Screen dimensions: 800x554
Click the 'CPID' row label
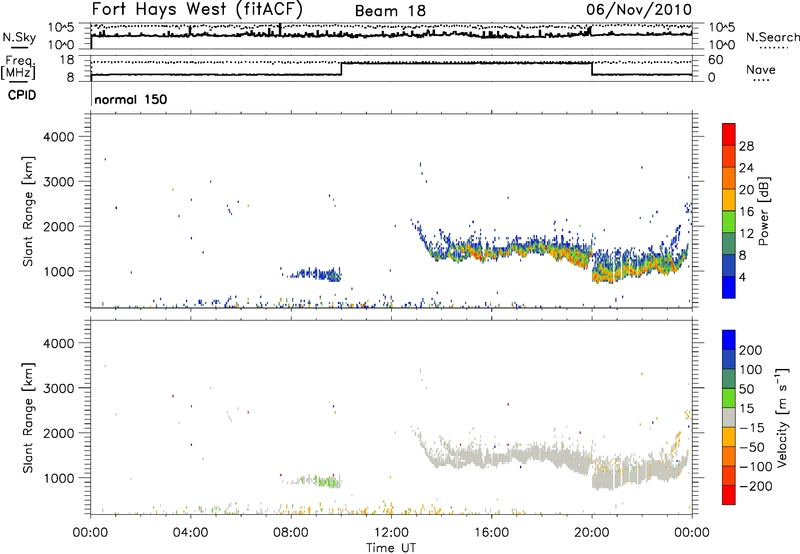click(x=22, y=95)
